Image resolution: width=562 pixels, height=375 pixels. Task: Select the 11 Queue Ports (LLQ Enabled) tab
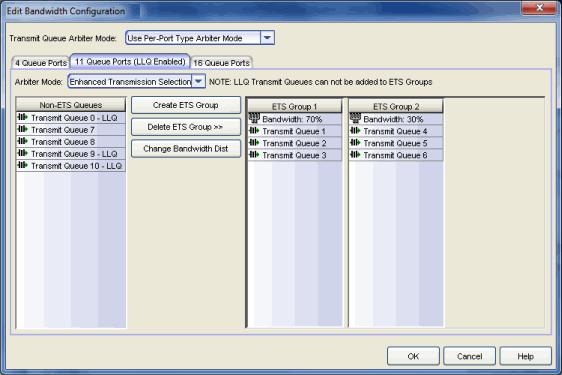[130, 61]
